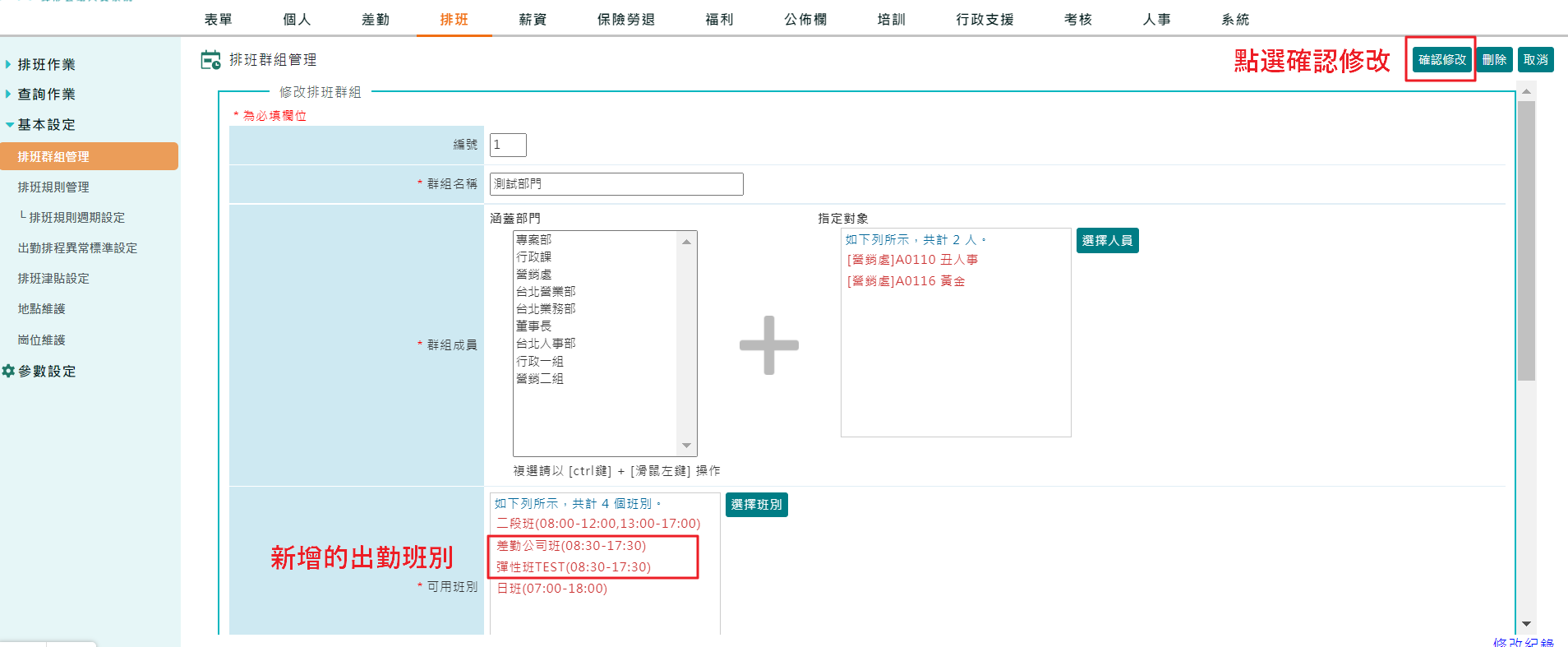Open the 行政支援 top menu

click(x=985, y=19)
